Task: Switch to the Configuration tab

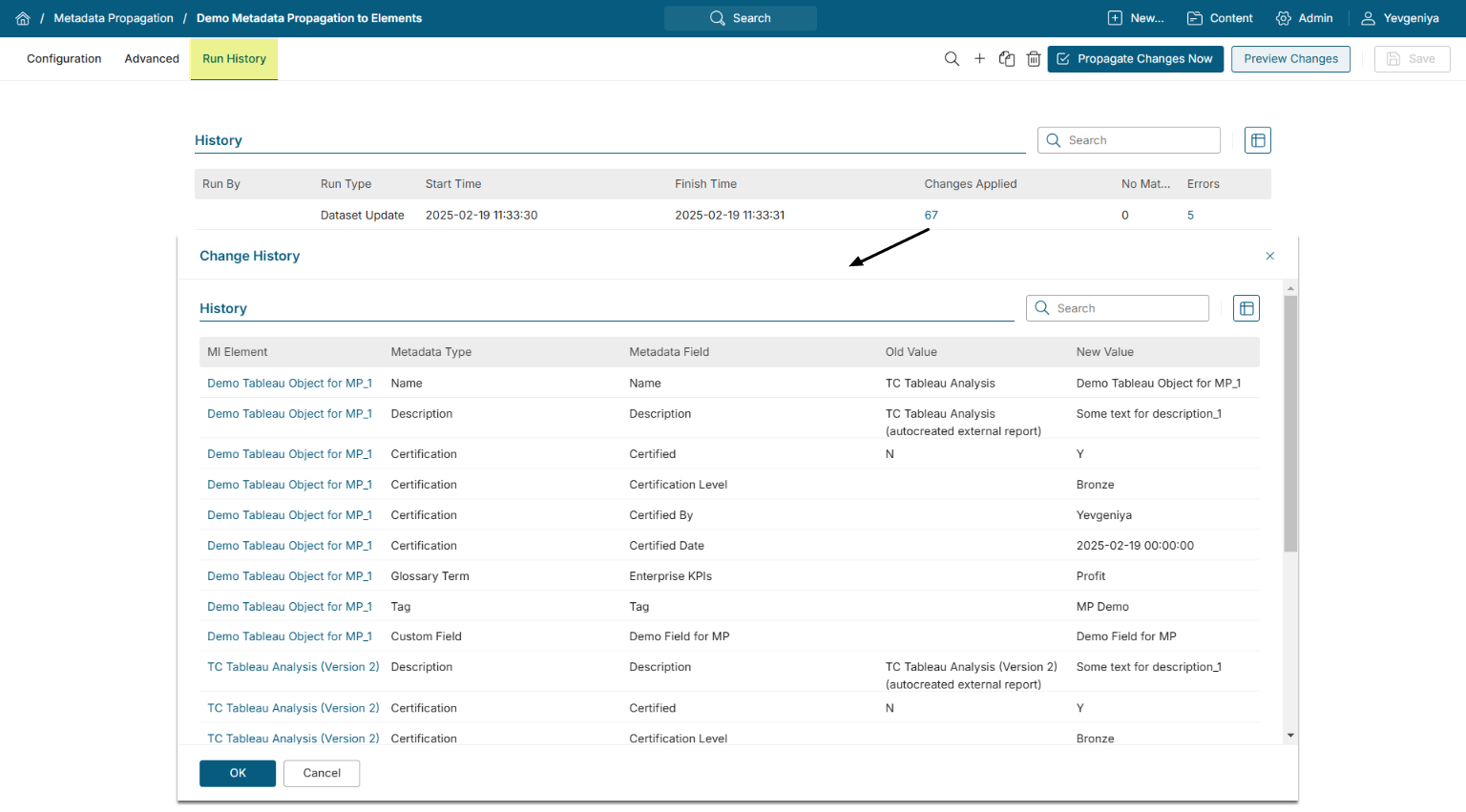Action: click(x=64, y=59)
